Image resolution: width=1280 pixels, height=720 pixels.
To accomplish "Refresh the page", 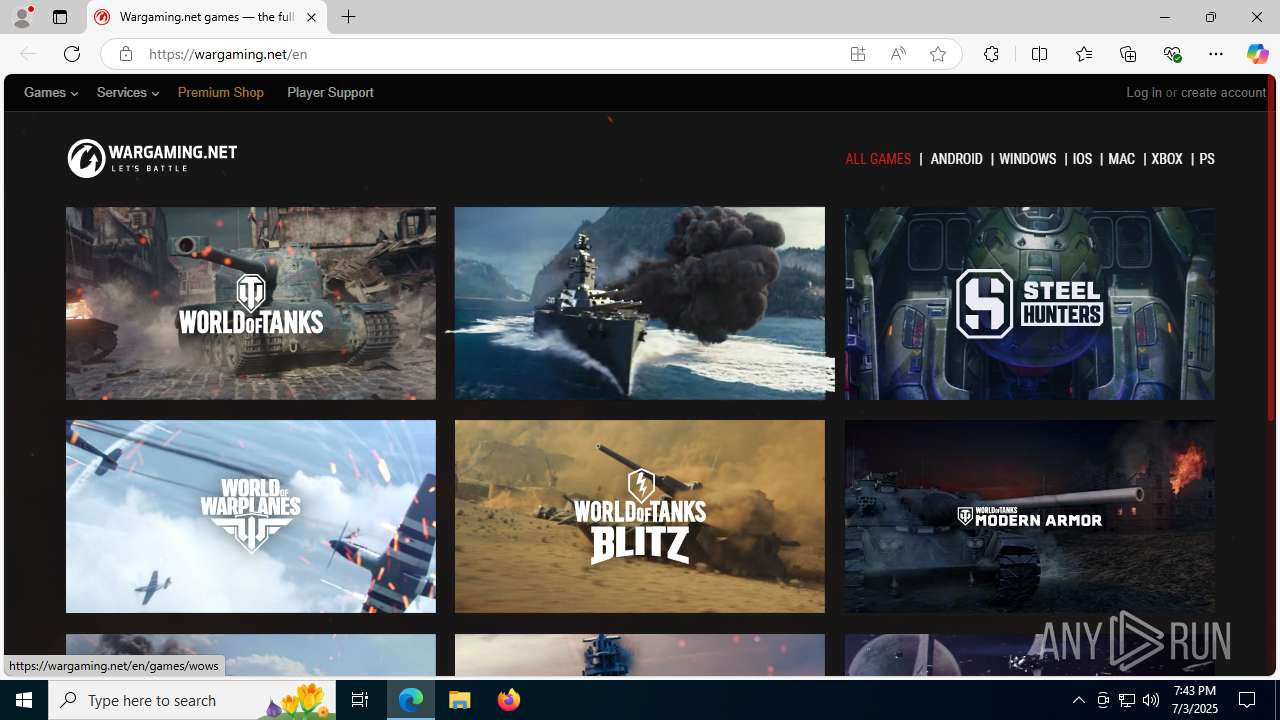I will click(x=72, y=54).
